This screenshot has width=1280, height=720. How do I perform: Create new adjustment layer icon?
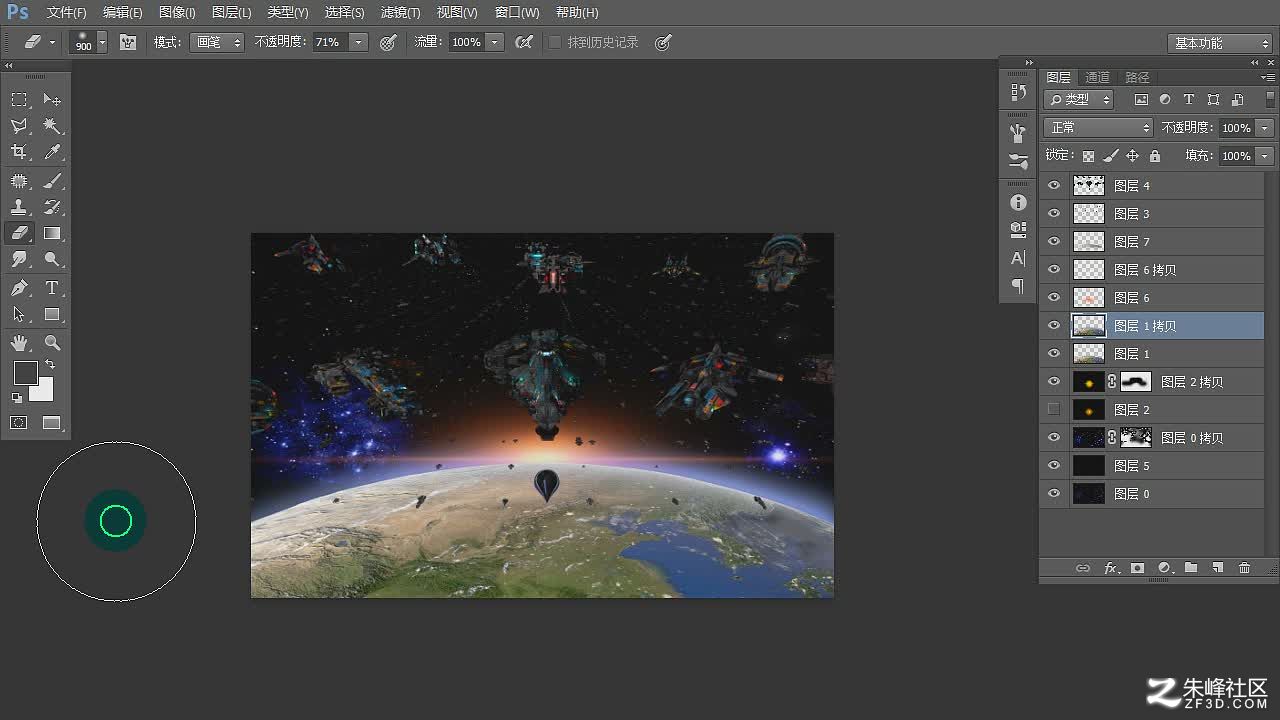pyautogui.click(x=1164, y=568)
